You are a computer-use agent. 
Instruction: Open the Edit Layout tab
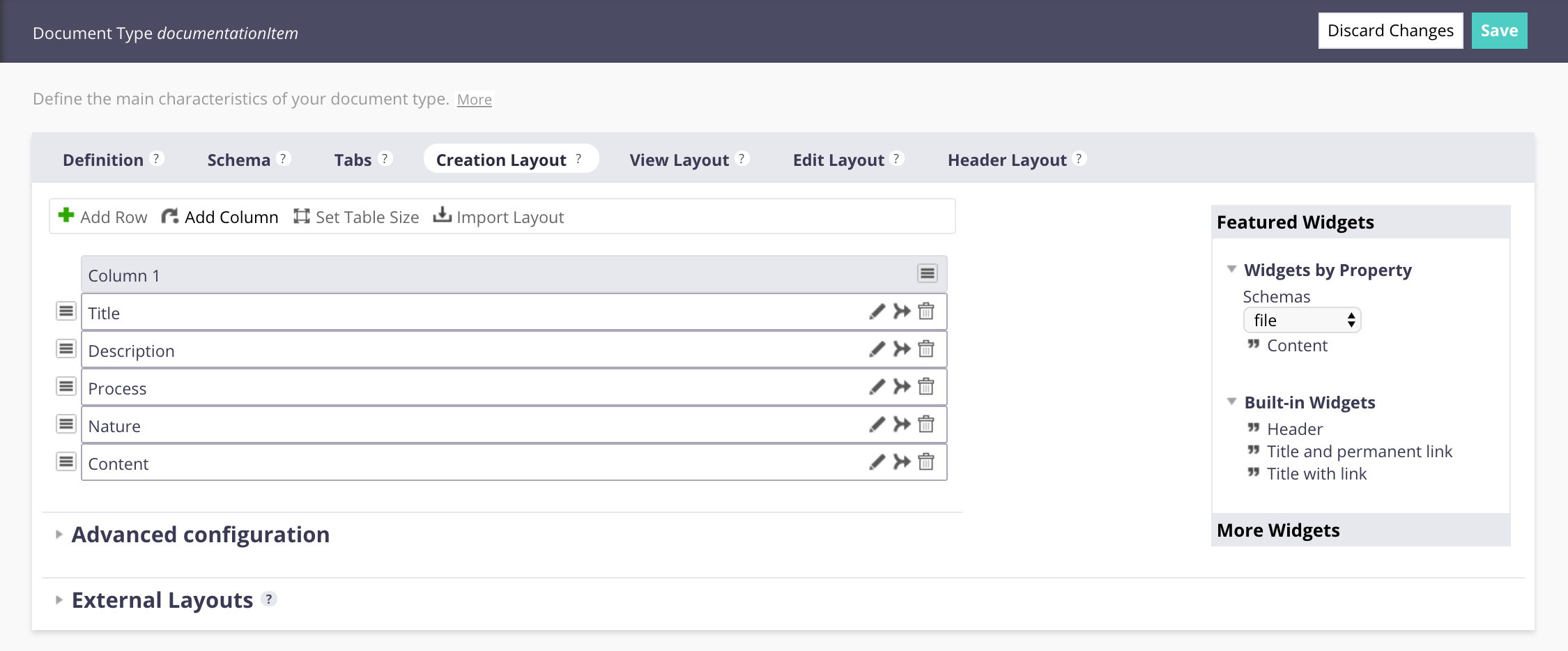pos(838,160)
